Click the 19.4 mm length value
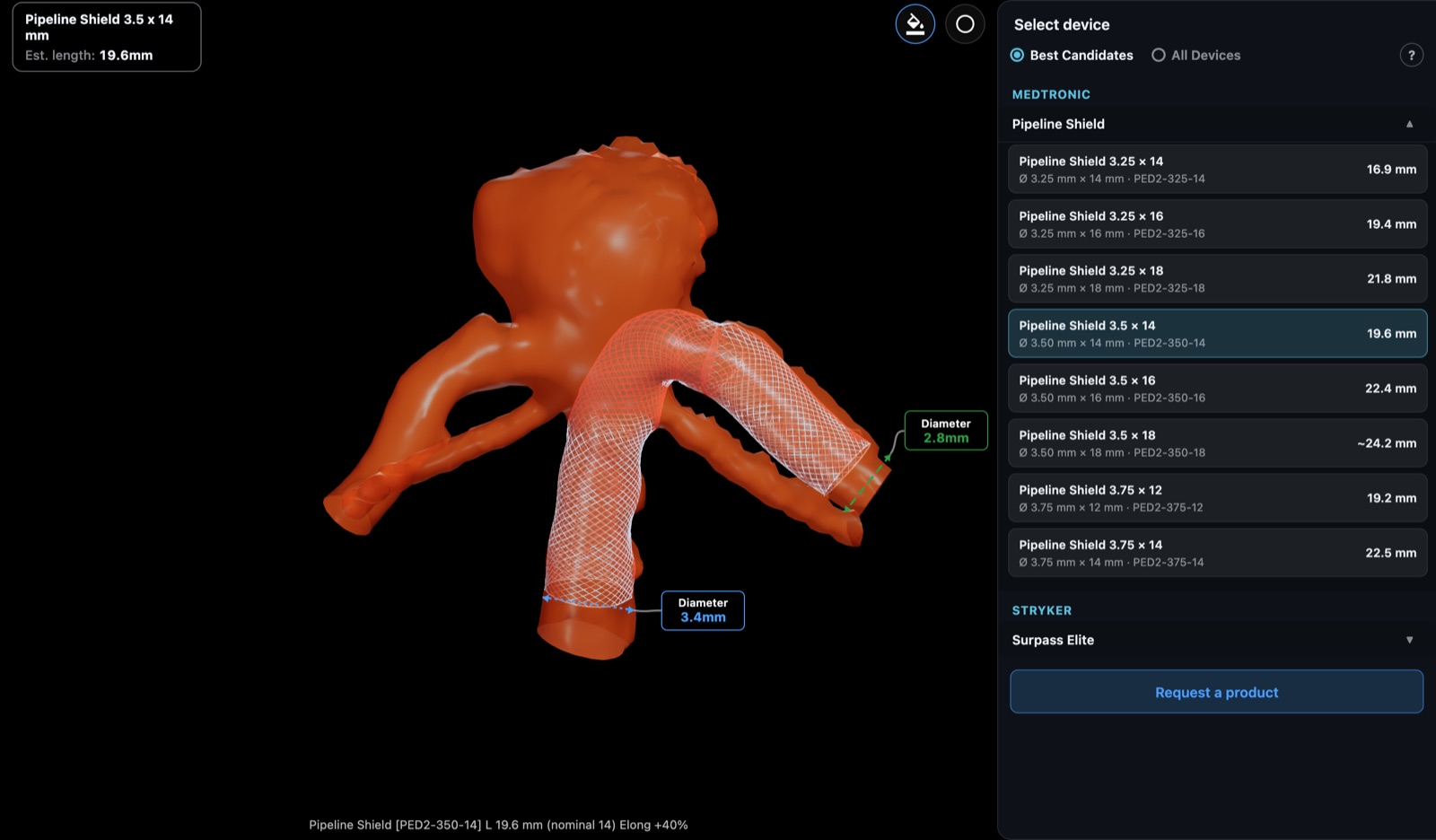Screen dimensions: 1436x840 (x=1391, y=224)
